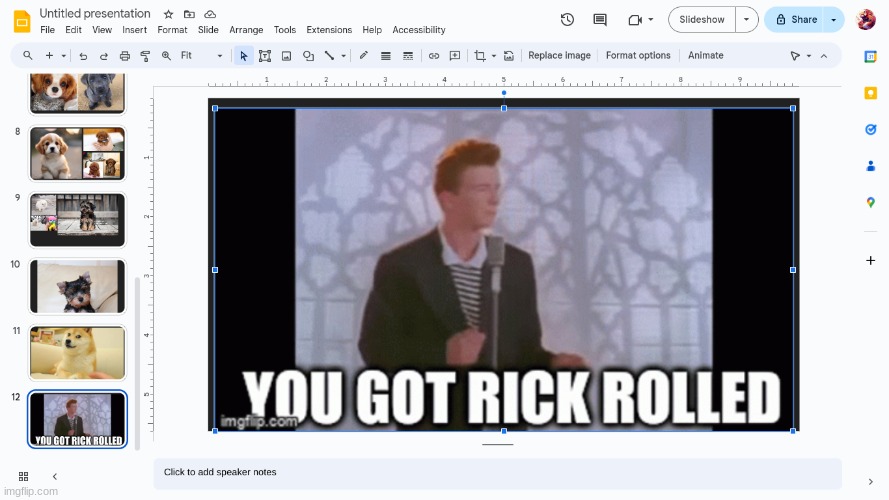This screenshot has height=500, width=889.
Task: Open the Google account avatar
Action: pos(866,20)
